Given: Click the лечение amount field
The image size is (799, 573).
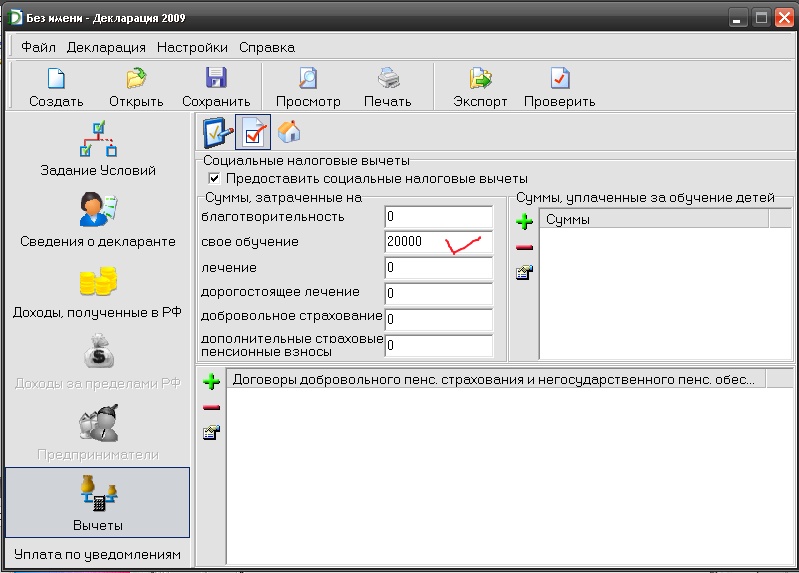Looking at the screenshot, I should pyautogui.click(x=438, y=268).
